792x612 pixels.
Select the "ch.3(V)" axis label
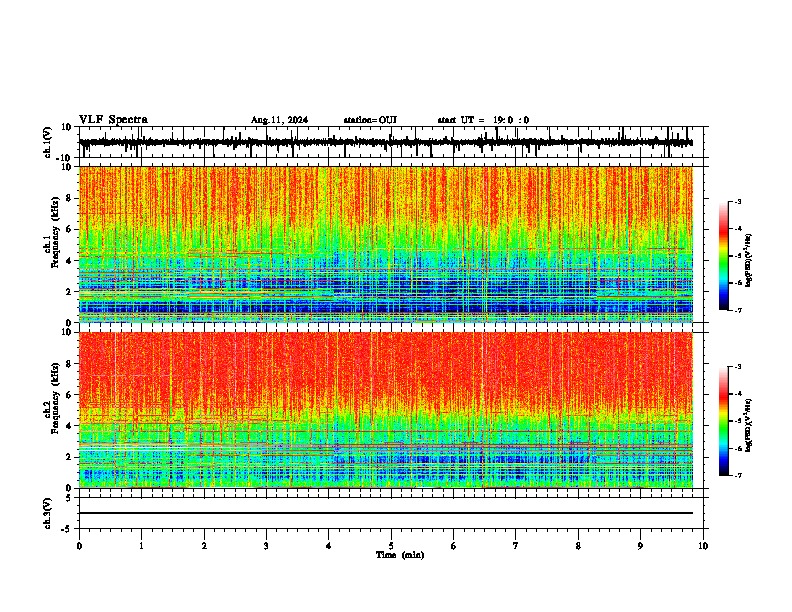[x=48, y=513]
